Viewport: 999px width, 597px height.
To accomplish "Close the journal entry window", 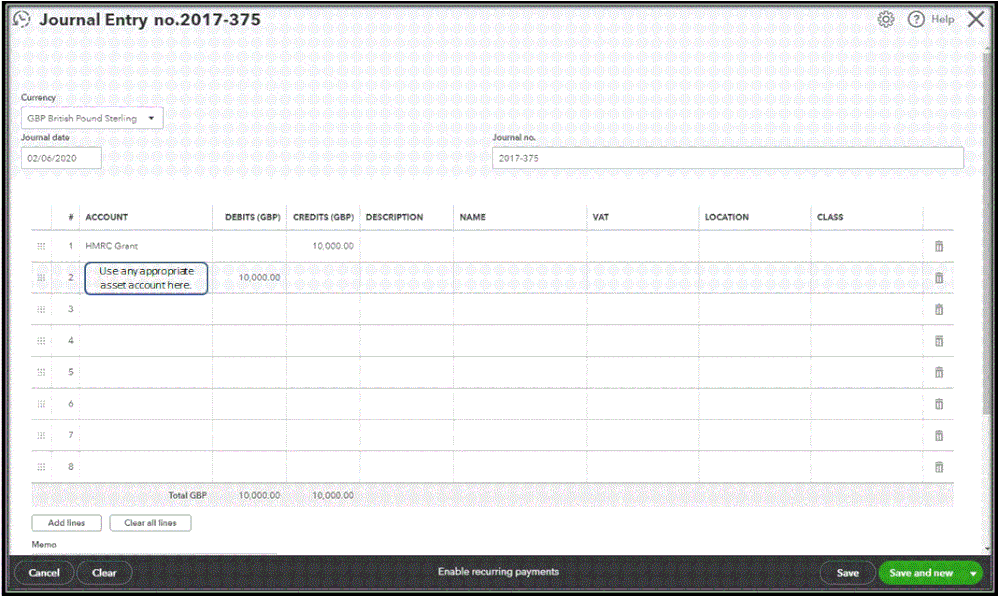I will [x=975, y=19].
